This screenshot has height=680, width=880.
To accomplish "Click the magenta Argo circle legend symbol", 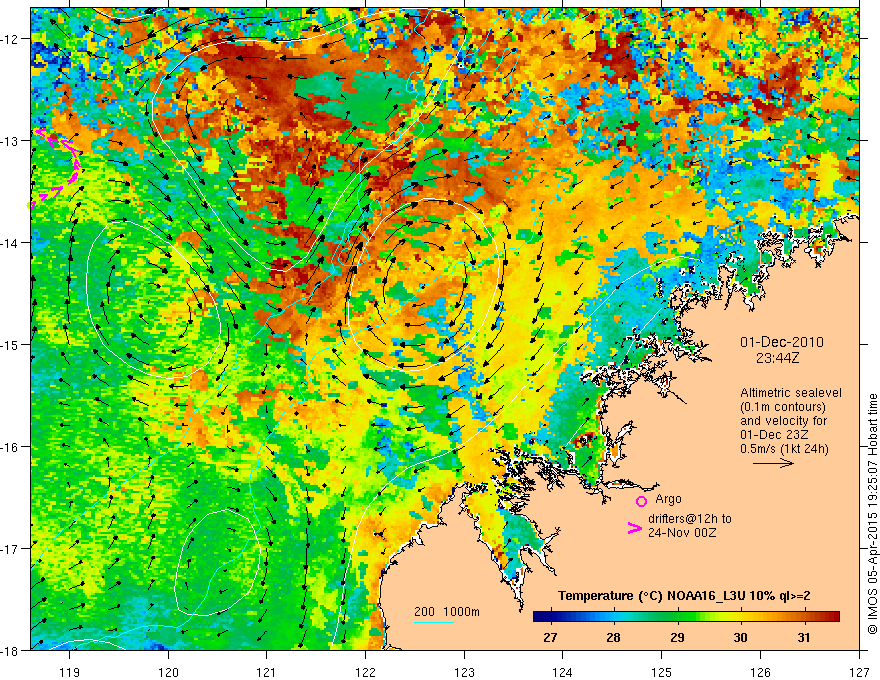I will coord(641,501).
